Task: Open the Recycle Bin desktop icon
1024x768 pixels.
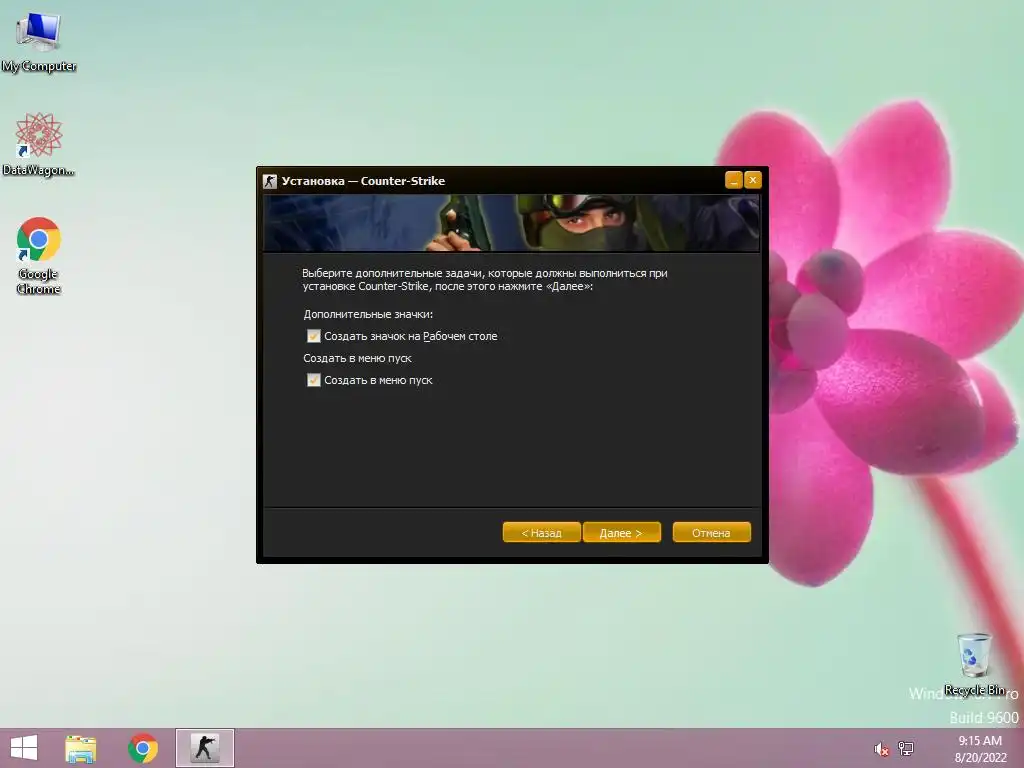Action: (x=974, y=664)
